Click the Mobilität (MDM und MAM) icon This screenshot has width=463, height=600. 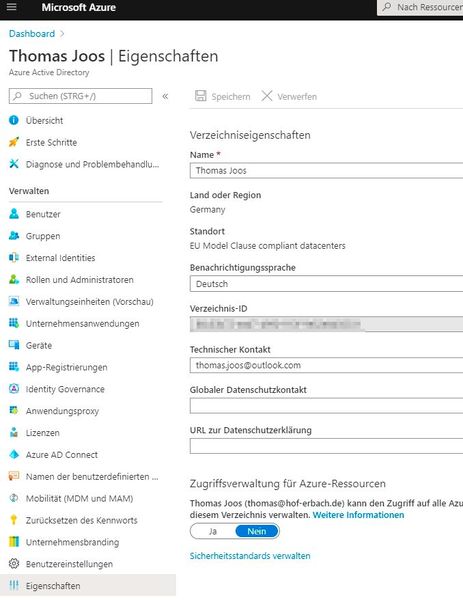[14, 498]
